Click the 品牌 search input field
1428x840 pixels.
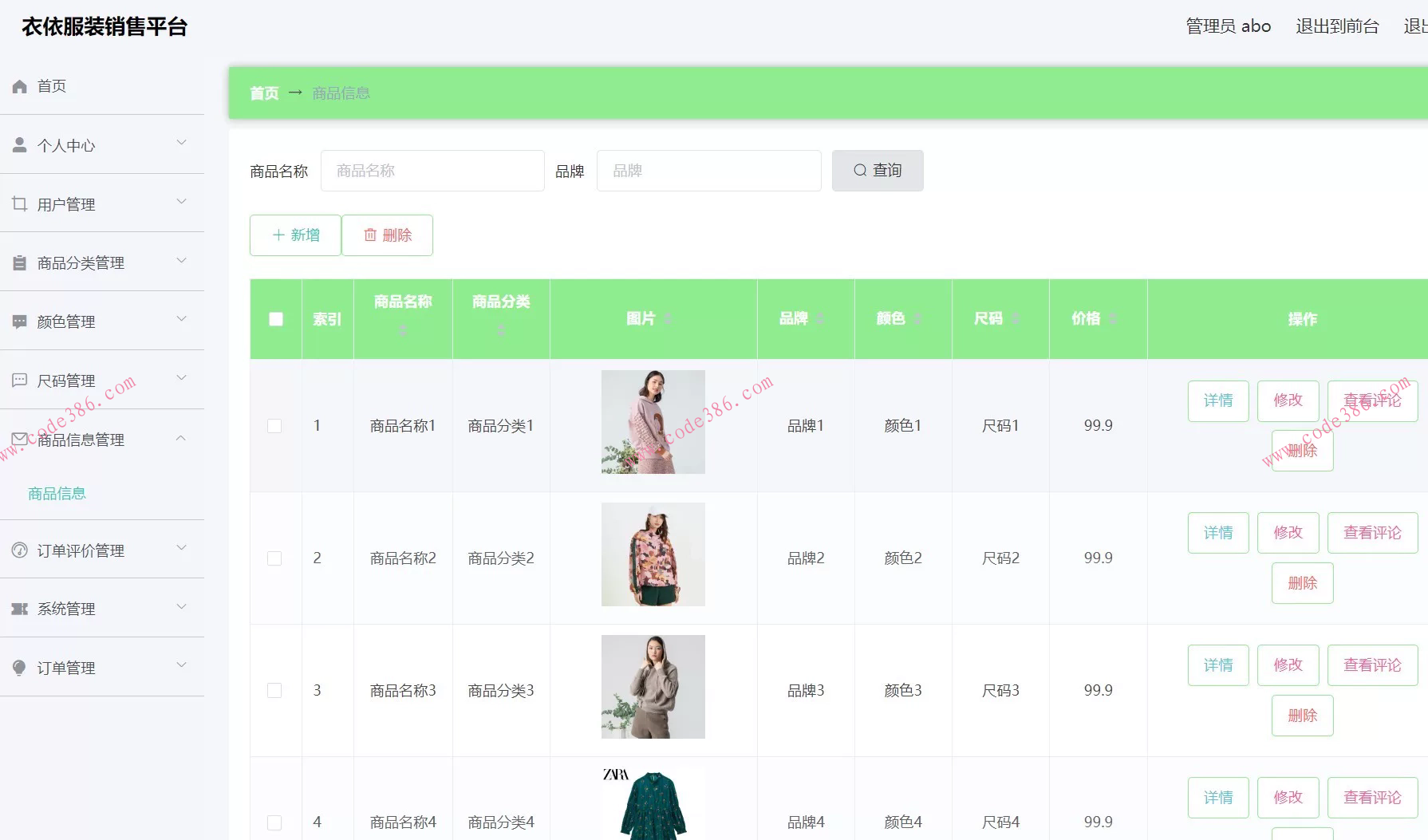708,170
